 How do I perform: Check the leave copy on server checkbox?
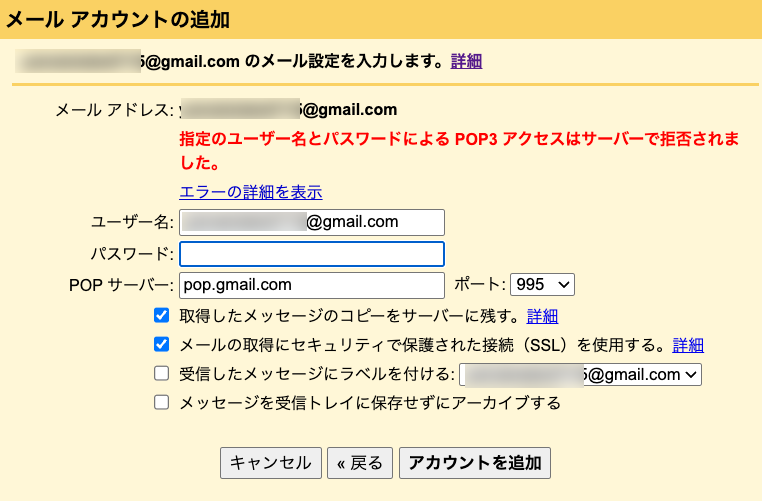[x=161, y=316]
